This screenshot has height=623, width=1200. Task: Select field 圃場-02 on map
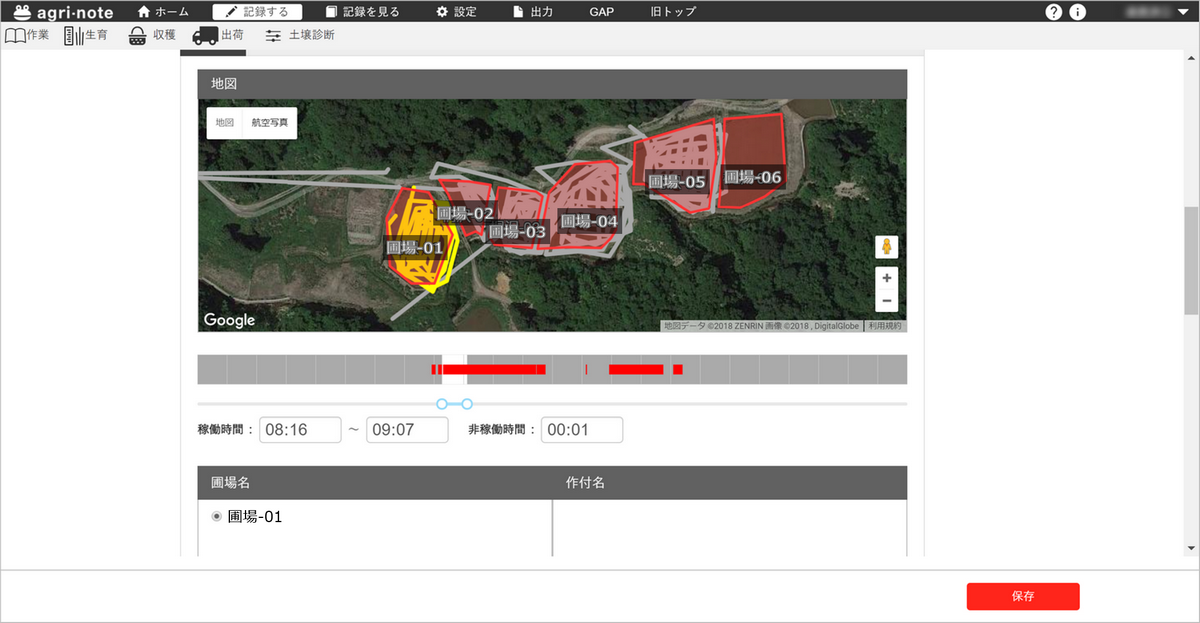click(x=466, y=213)
